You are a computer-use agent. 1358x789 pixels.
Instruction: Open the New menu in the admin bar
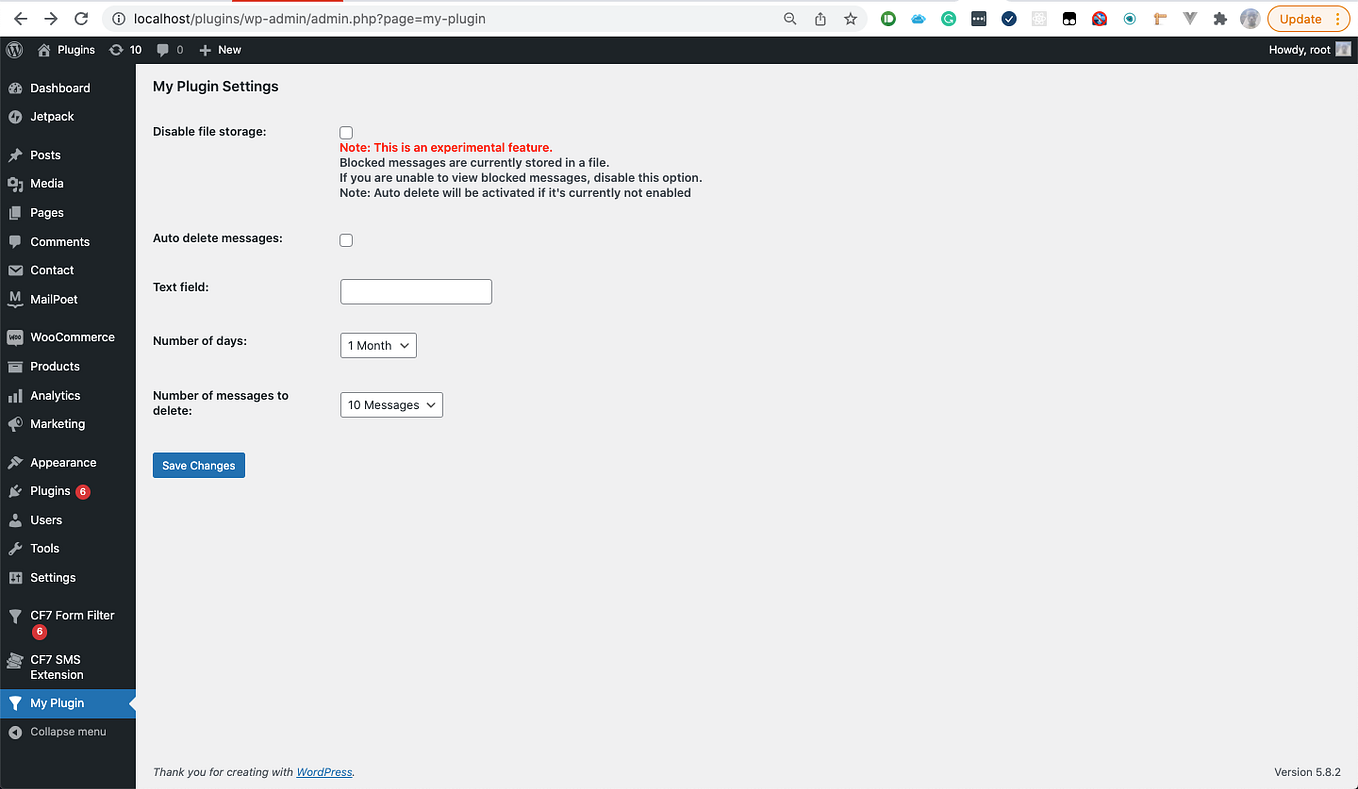coord(219,49)
